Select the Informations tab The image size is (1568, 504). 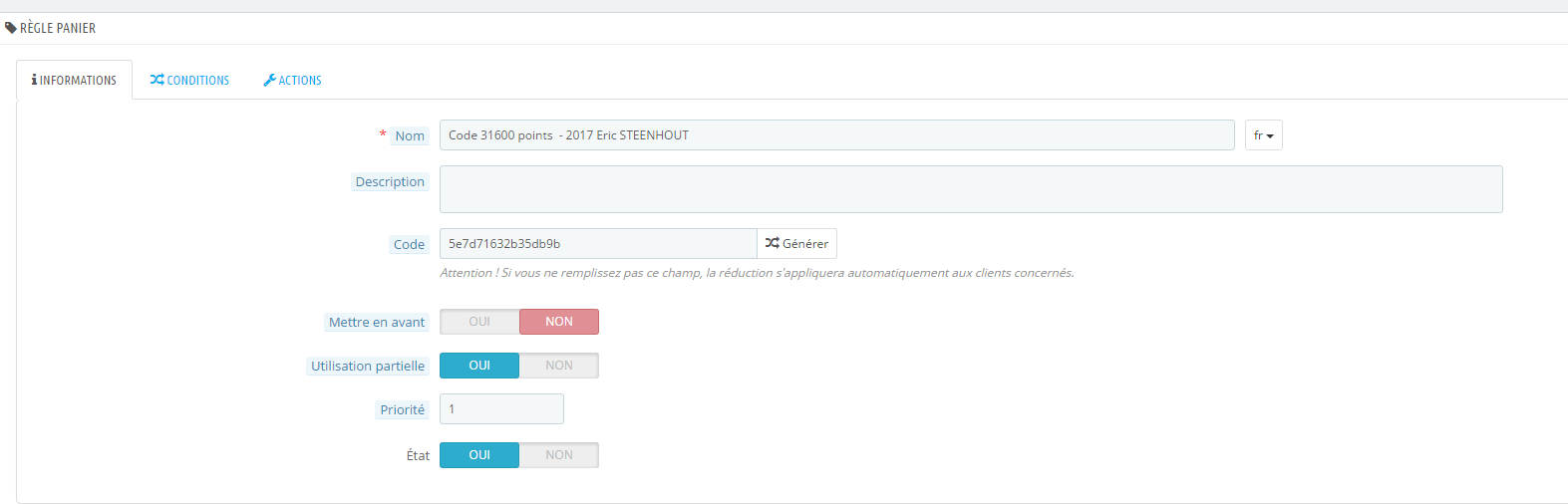point(74,80)
